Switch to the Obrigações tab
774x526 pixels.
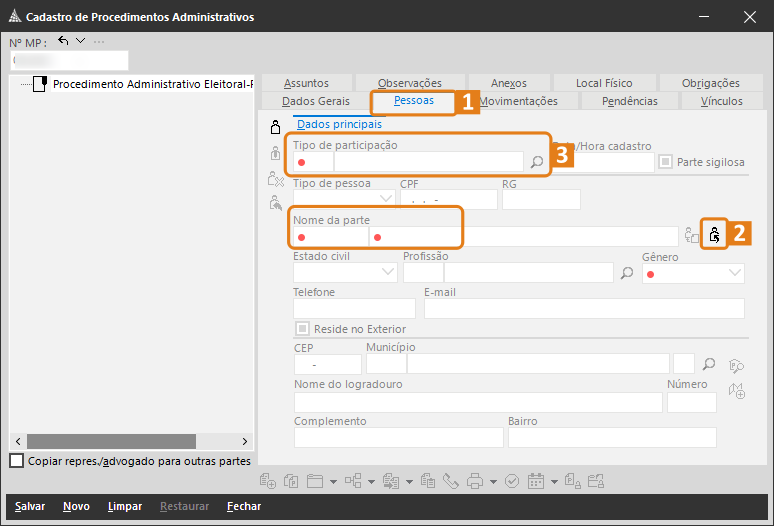click(x=711, y=83)
